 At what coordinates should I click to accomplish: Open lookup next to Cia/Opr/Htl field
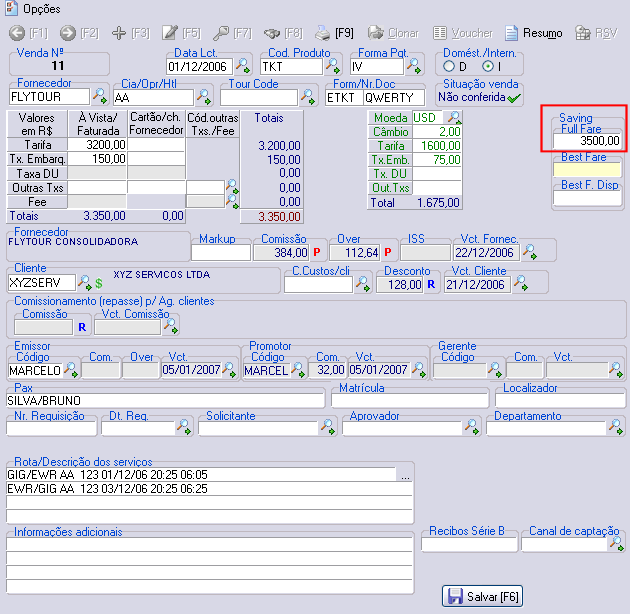[x=204, y=97]
